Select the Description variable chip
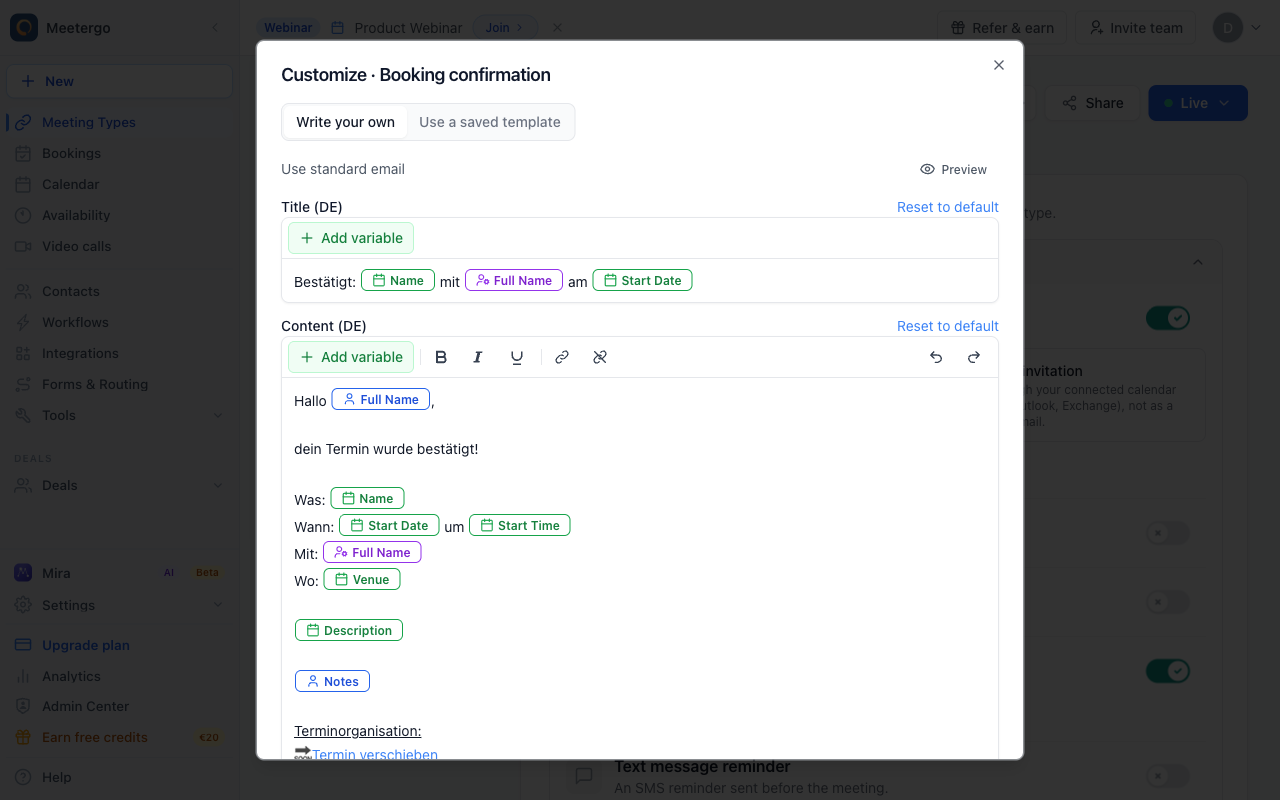The height and width of the screenshot is (800, 1280). (x=349, y=631)
